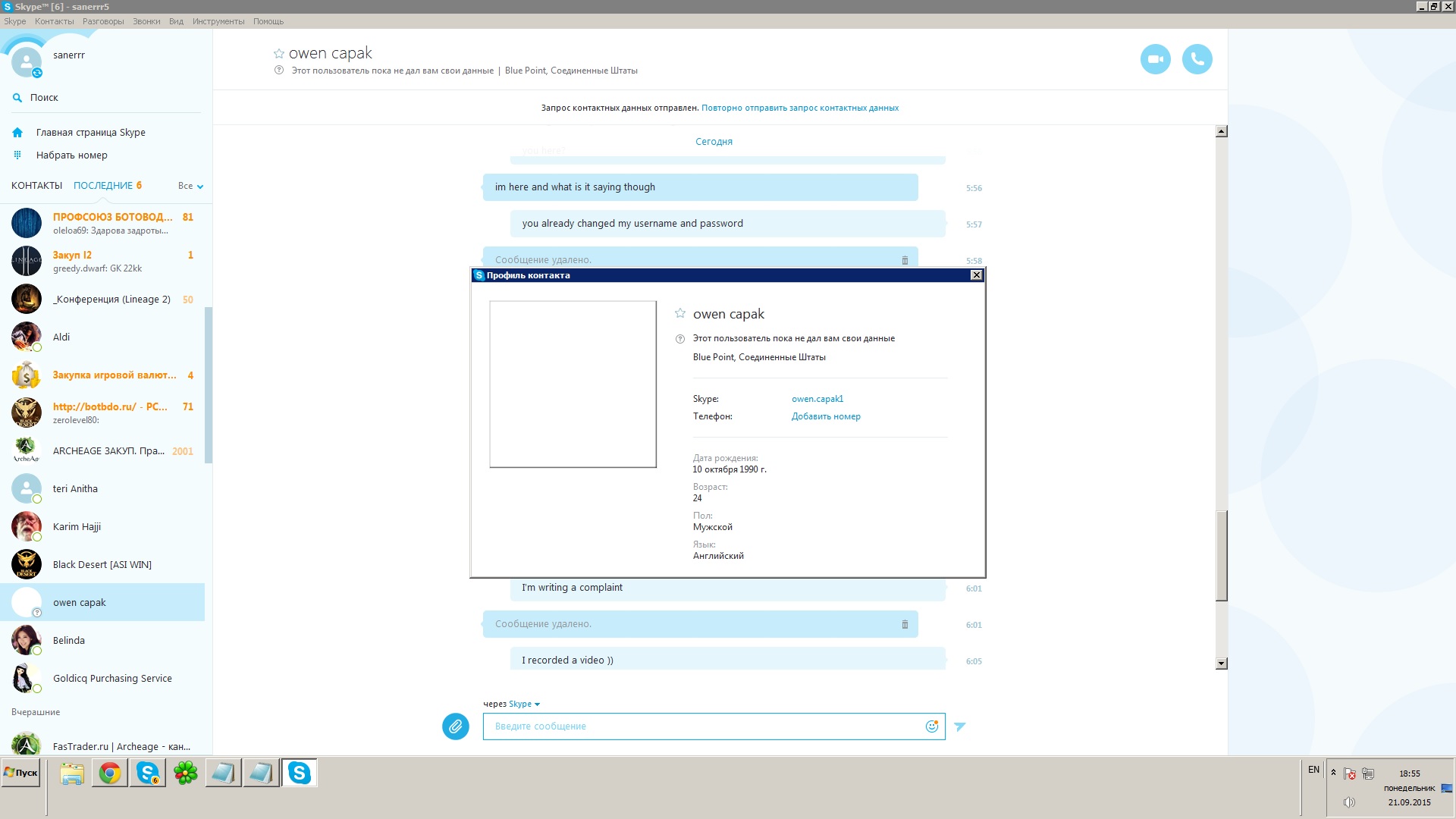
Task: Click the taskbar clock showing 18:55
Action: click(1410, 773)
